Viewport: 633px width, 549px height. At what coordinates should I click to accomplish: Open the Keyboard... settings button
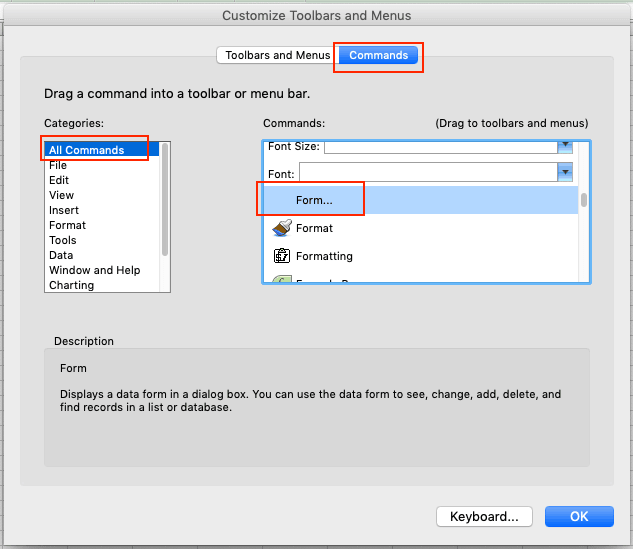(x=484, y=517)
